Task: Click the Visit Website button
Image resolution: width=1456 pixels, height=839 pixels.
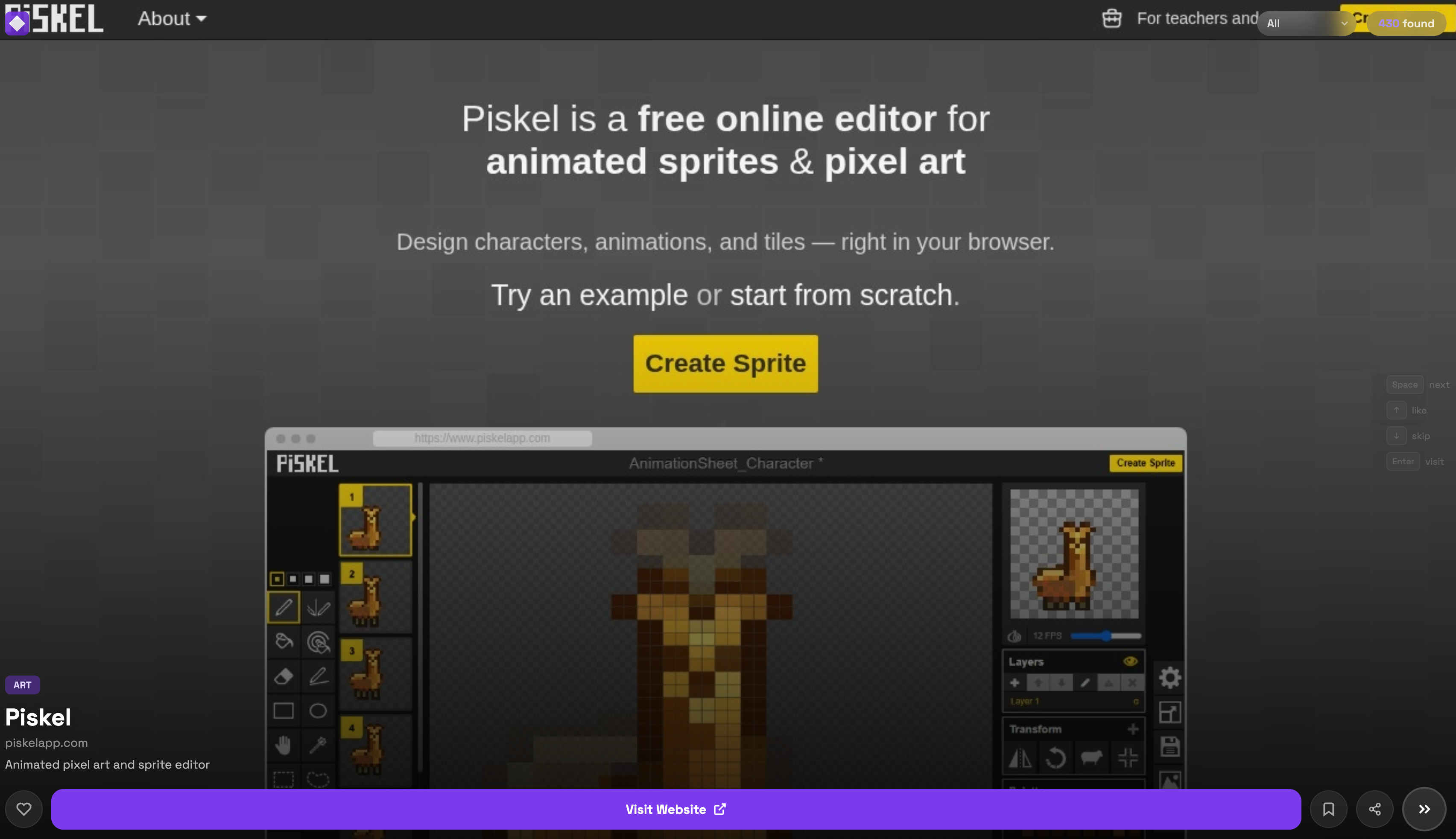Action: click(675, 808)
